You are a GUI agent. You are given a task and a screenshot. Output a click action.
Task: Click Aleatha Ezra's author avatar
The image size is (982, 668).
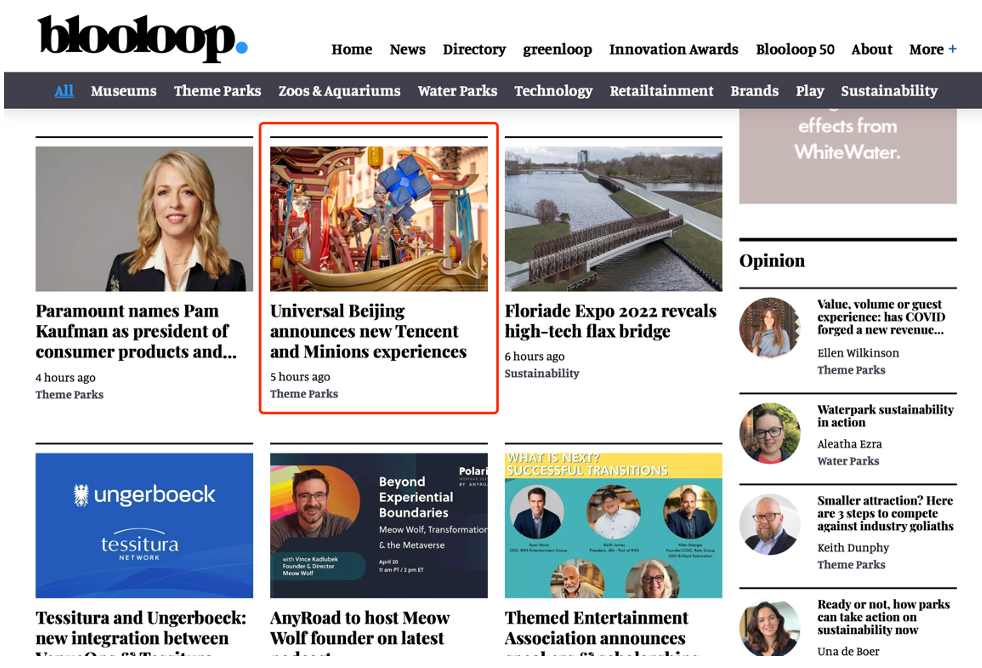pos(770,433)
